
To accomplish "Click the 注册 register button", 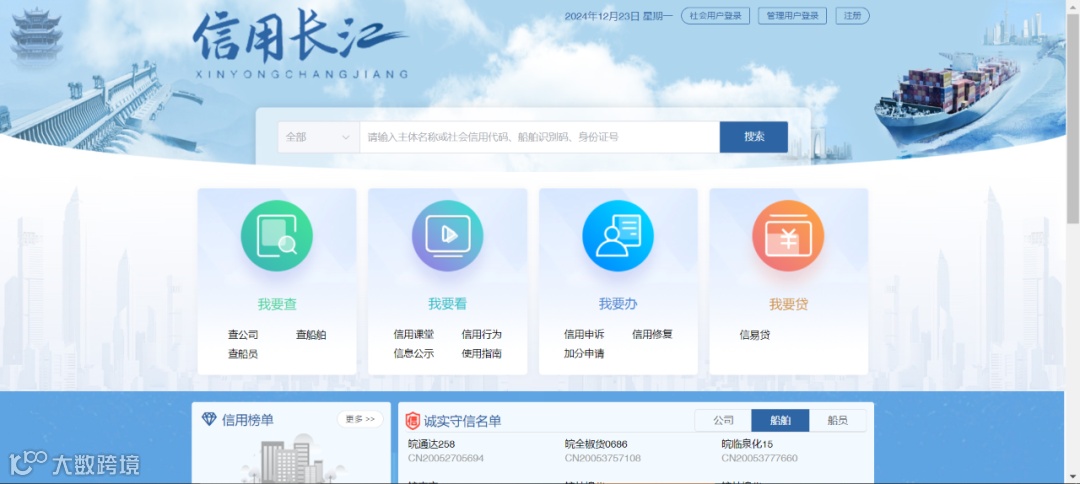I will pos(853,16).
